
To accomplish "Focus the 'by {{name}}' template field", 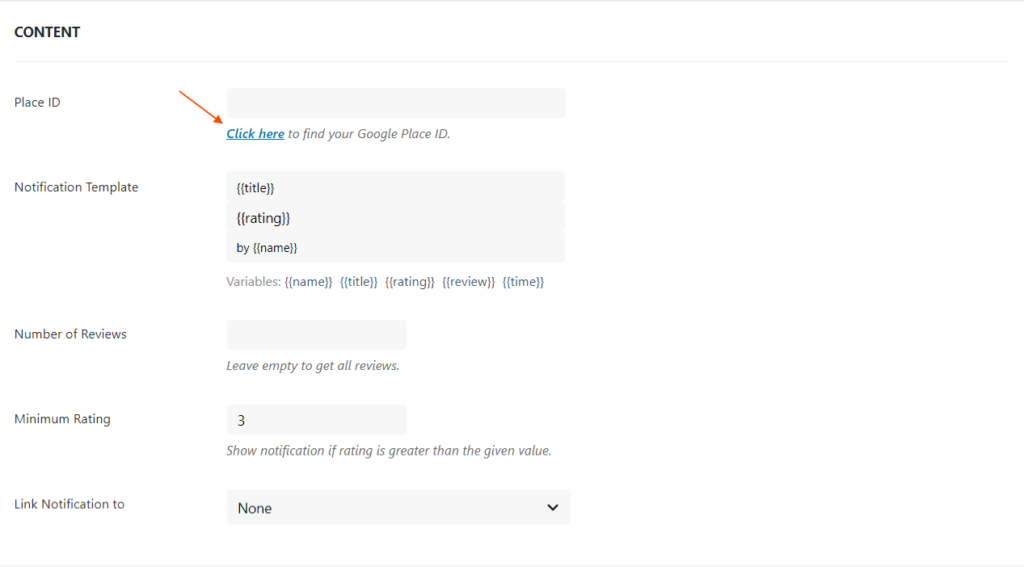I will coord(396,248).
